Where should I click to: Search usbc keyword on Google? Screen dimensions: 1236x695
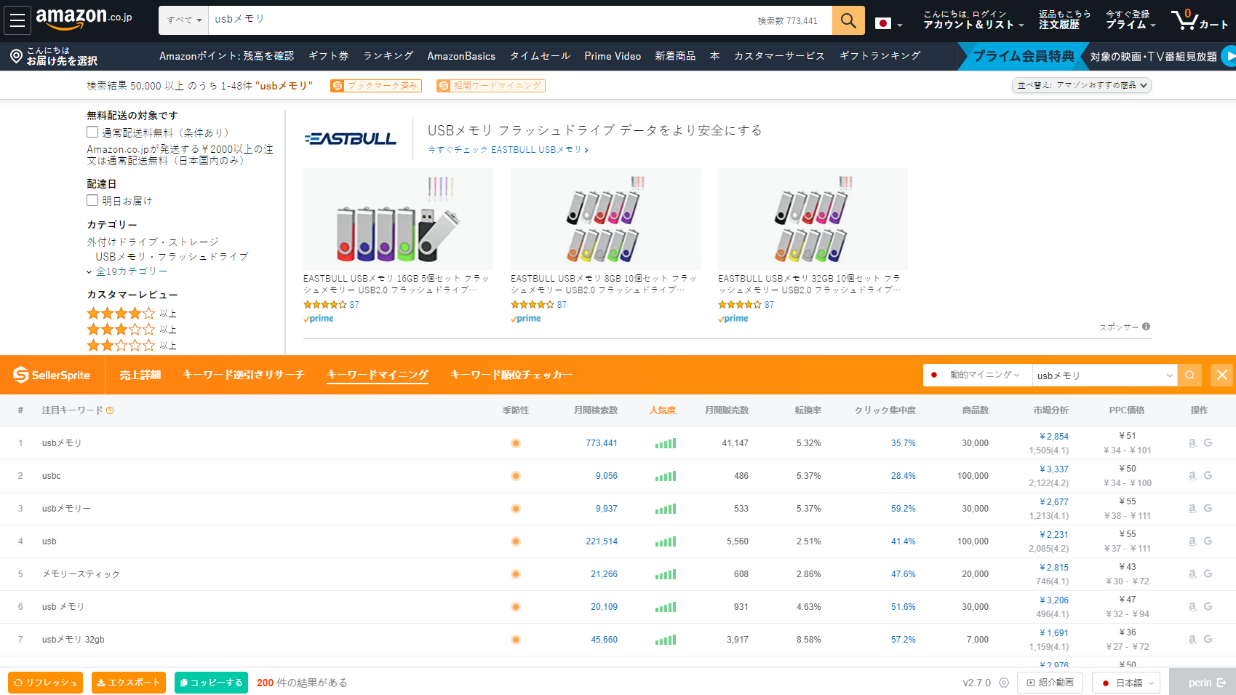click(x=1208, y=476)
